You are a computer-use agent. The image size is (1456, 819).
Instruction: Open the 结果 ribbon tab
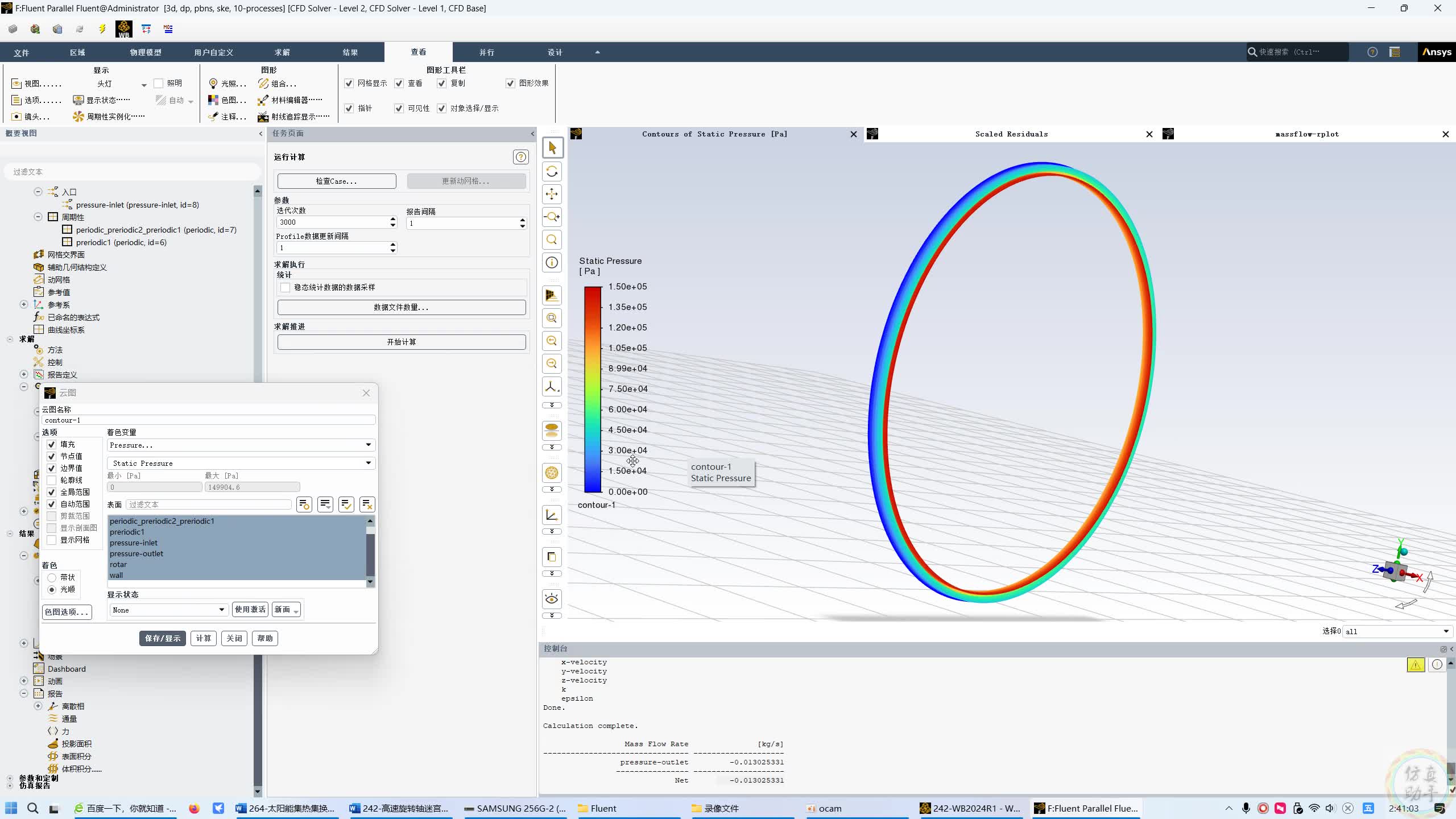[350, 52]
